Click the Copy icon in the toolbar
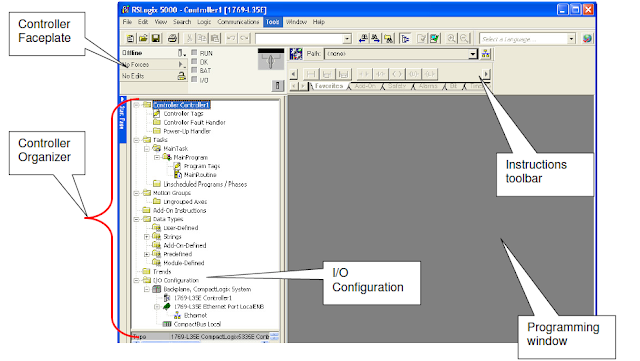Viewport: 640px width, 361px height. point(202,38)
